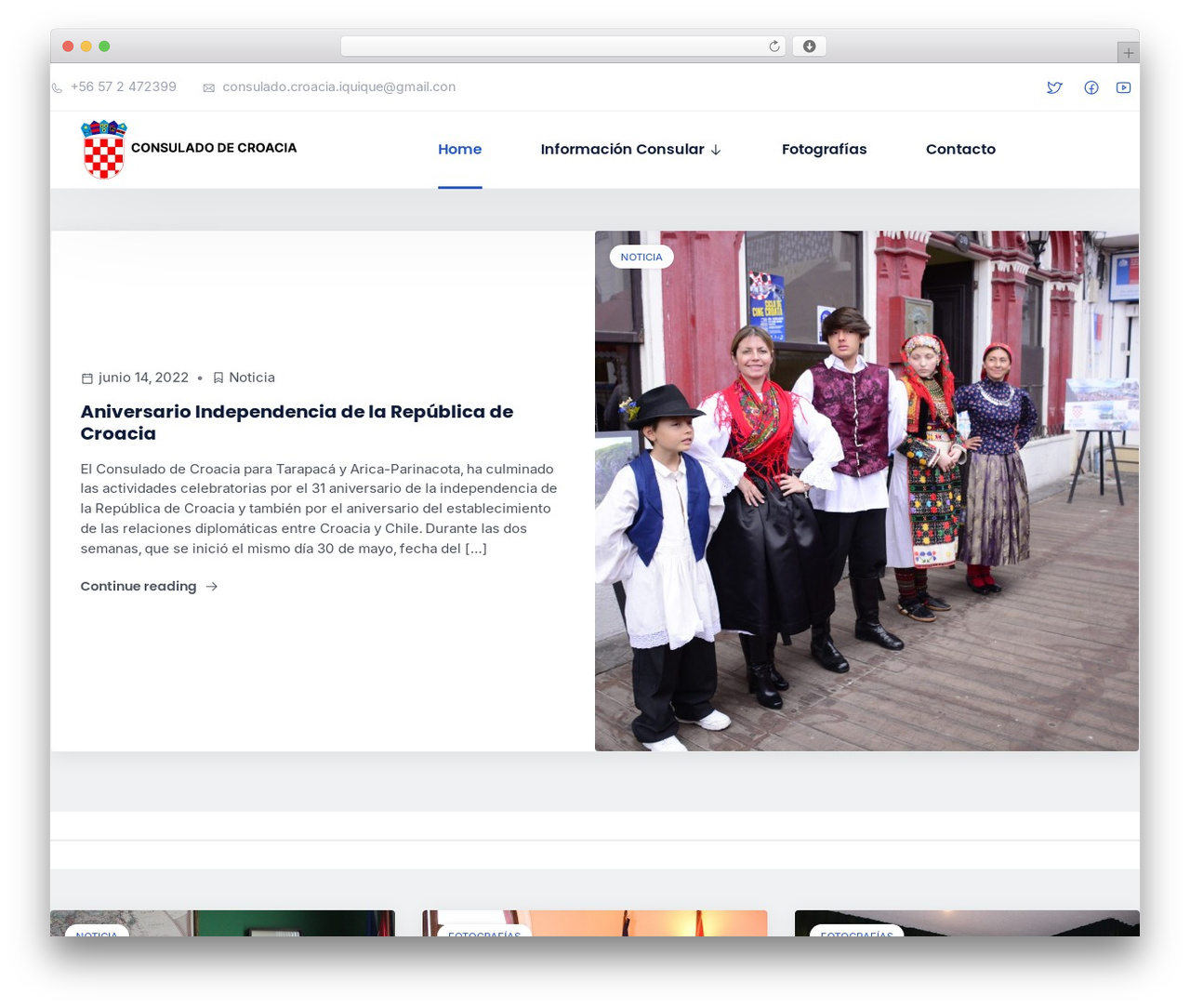1190x1008 pixels.
Task: Open article Aniversario Independencia de la República de Croacia
Action: (297, 422)
